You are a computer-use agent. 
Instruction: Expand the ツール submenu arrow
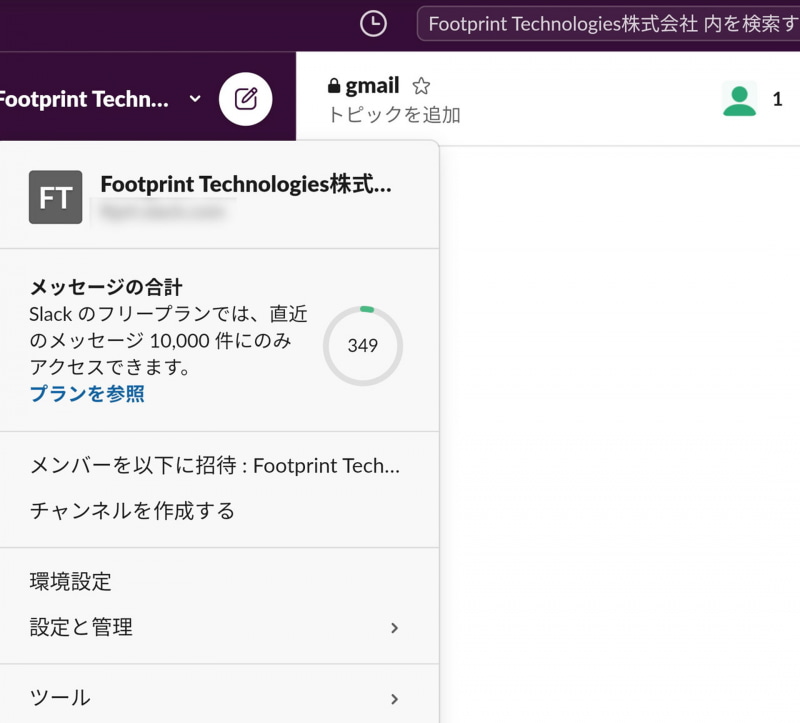[394, 699]
